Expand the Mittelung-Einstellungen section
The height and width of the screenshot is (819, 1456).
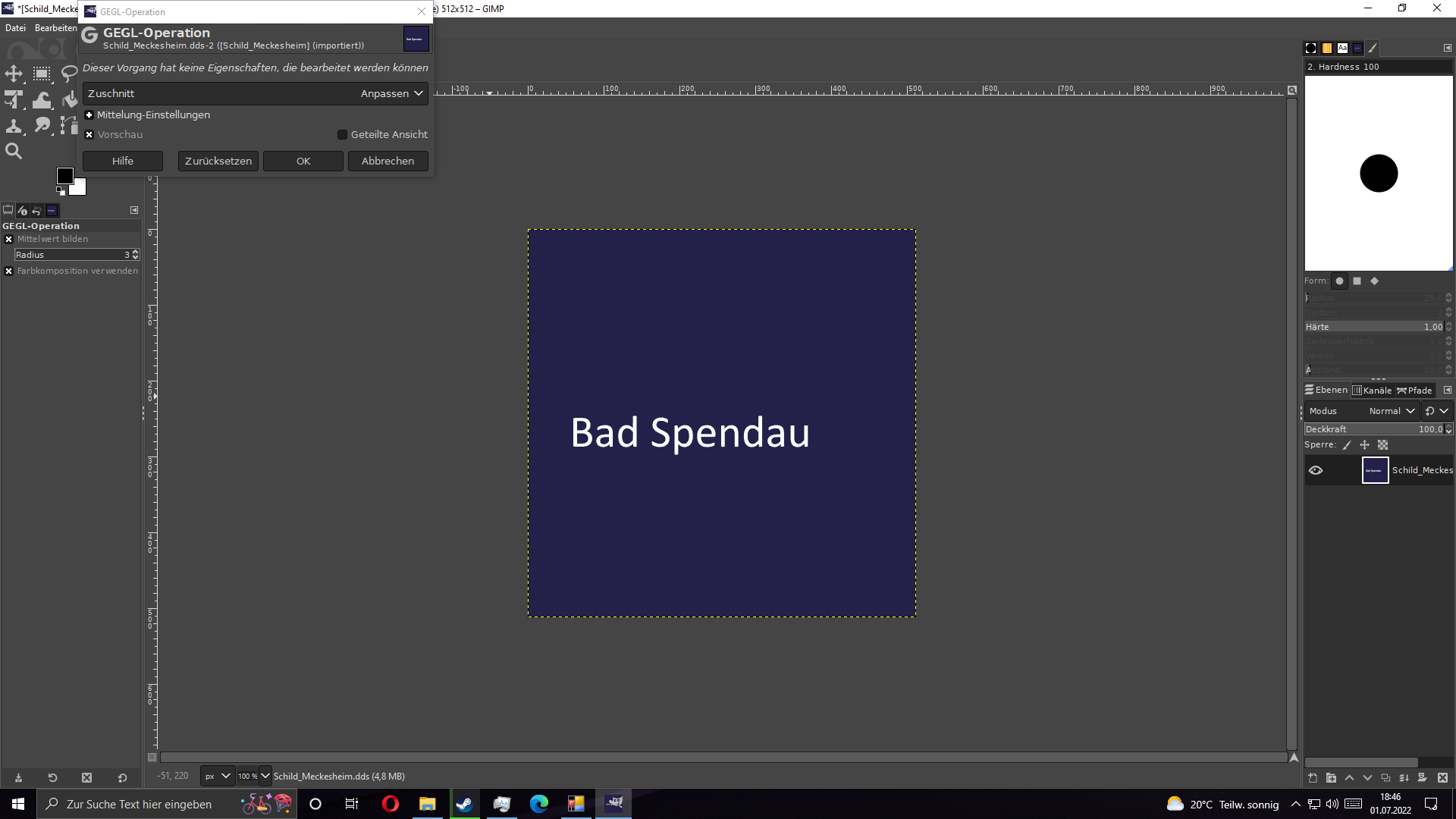click(x=89, y=115)
